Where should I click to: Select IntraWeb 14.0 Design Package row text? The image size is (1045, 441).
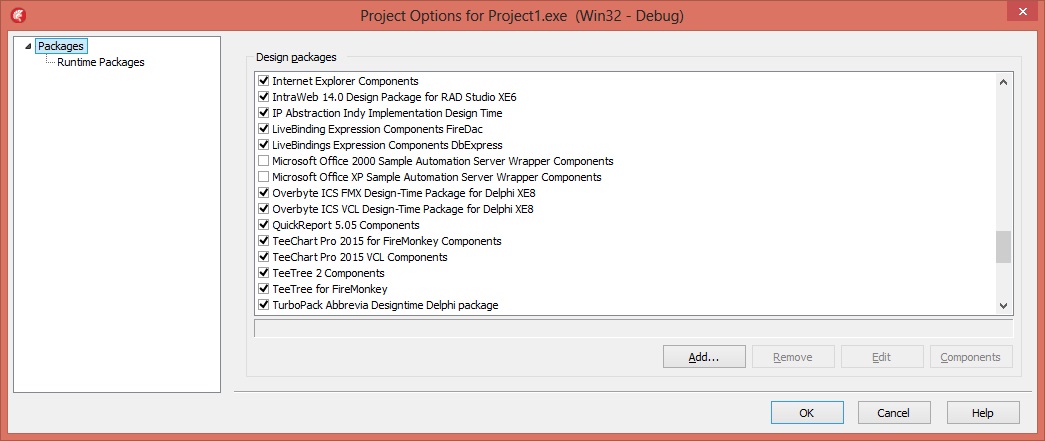395,97
